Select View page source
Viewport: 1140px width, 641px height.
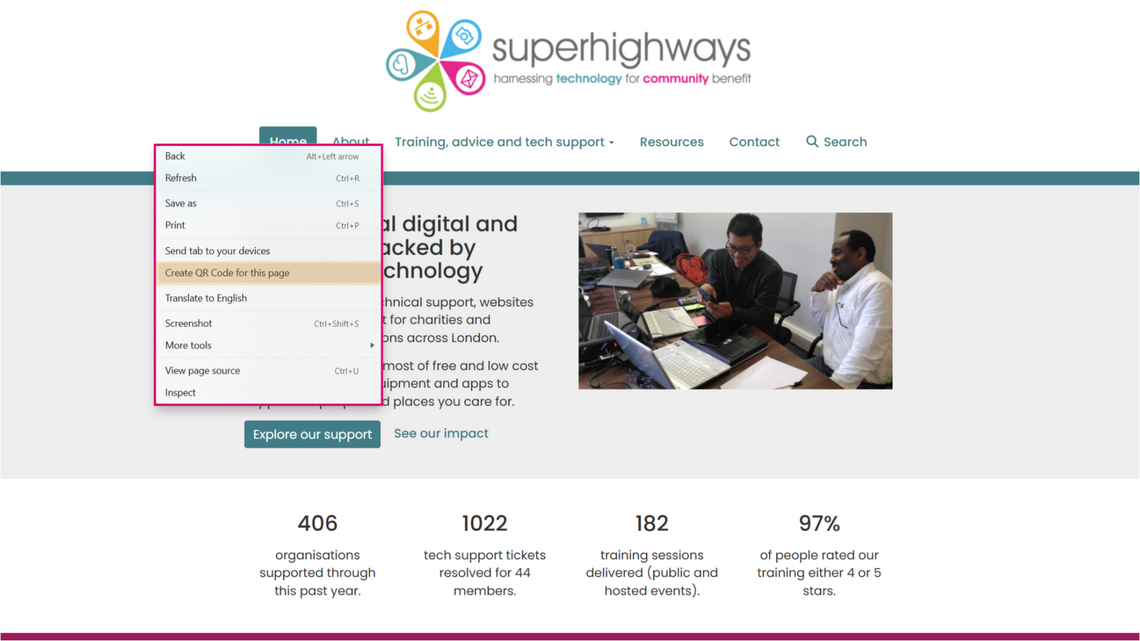(x=203, y=371)
